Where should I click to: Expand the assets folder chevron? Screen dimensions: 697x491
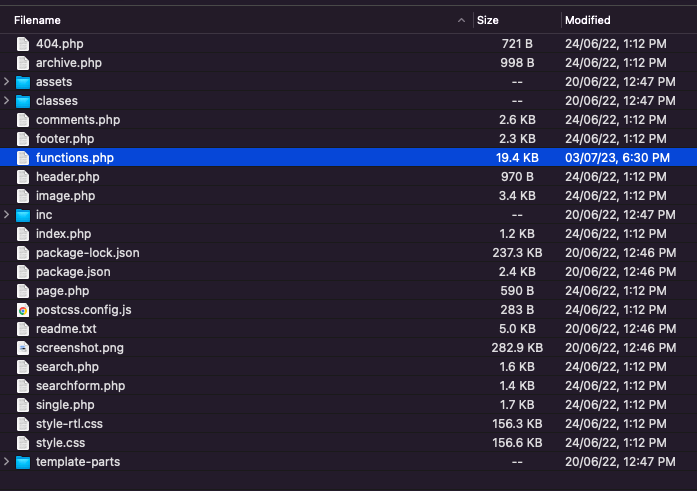6,81
